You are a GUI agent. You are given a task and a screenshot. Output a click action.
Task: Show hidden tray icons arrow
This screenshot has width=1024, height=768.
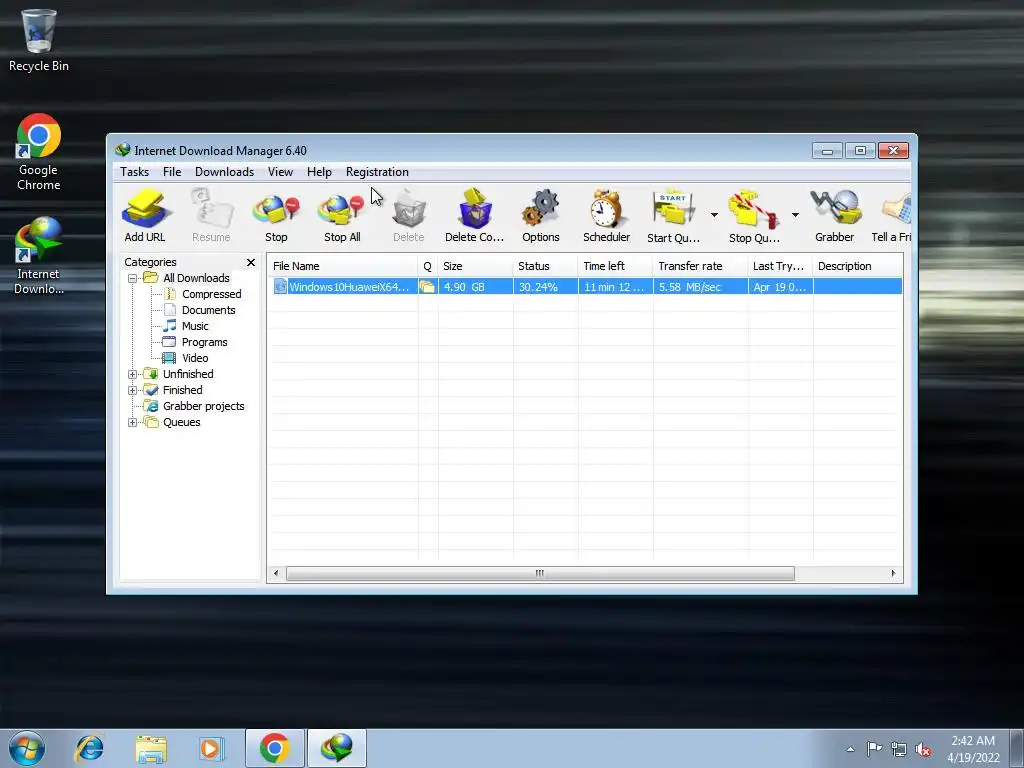pyautogui.click(x=850, y=749)
